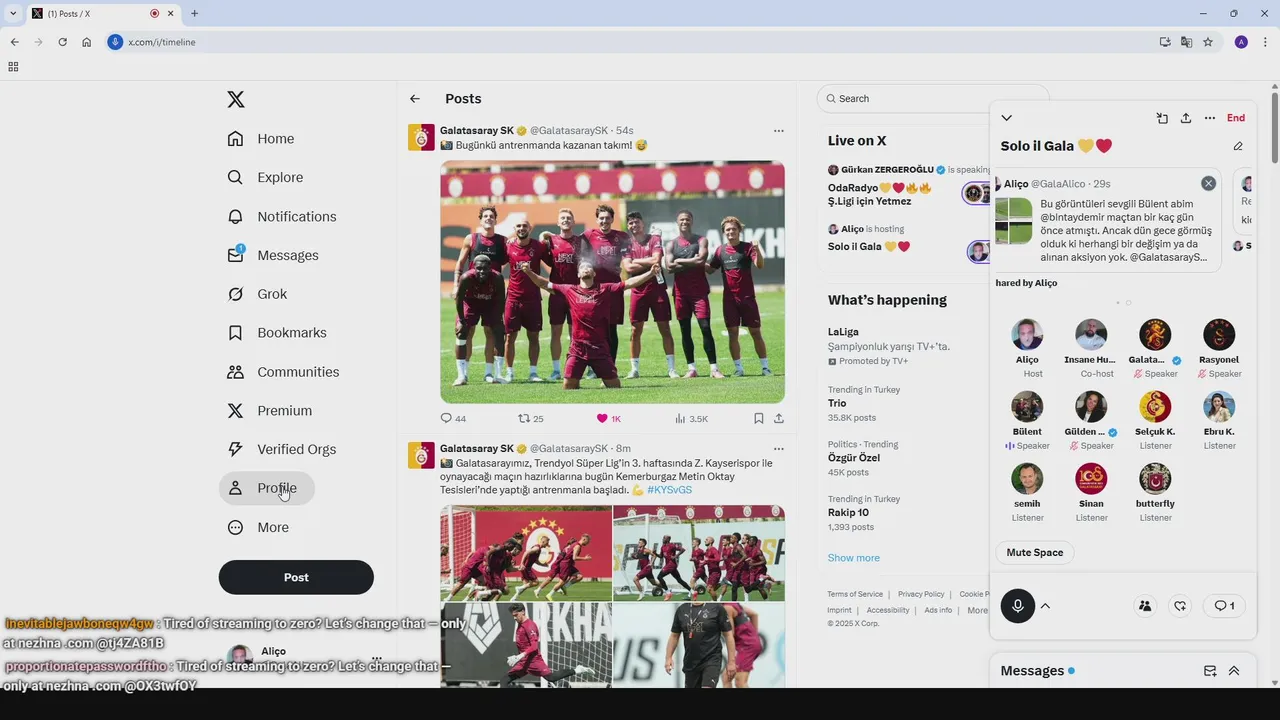
Task: Click Show more under trends
Action: click(x=853, y=558)
